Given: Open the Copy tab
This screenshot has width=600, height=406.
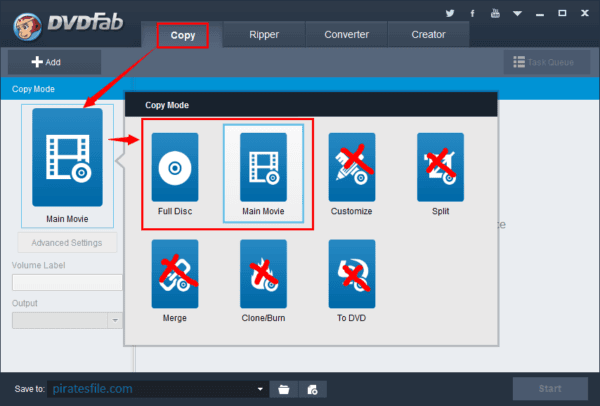Looking at the screenshot, I should (x=183, y=35).
